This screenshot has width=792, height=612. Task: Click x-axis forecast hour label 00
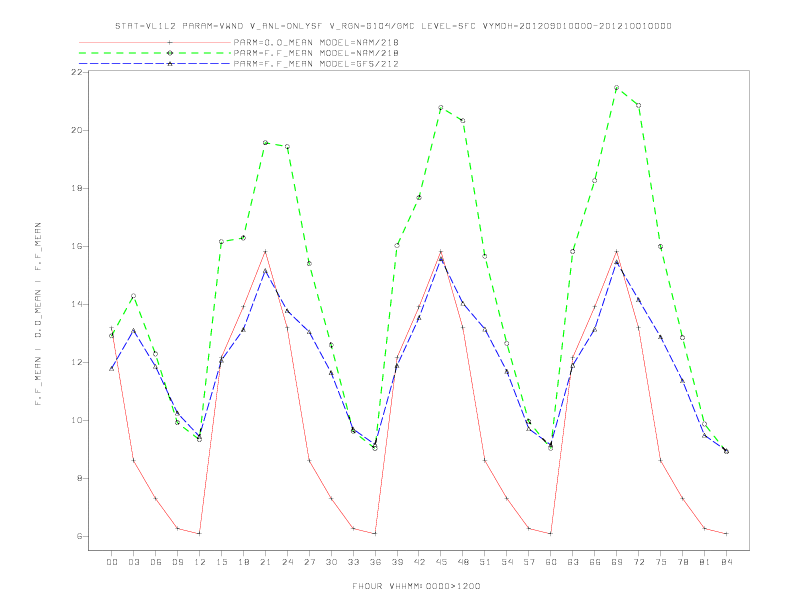[112, 562]
